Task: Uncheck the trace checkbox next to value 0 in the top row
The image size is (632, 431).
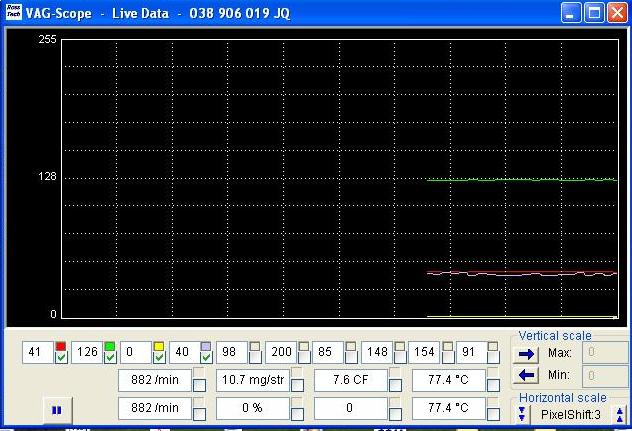Action: click(x=159, y=357)
